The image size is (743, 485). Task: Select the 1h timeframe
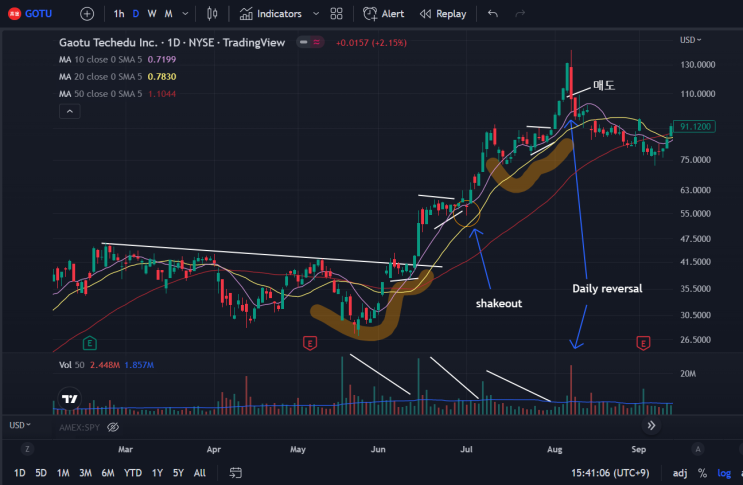point(118,14)
